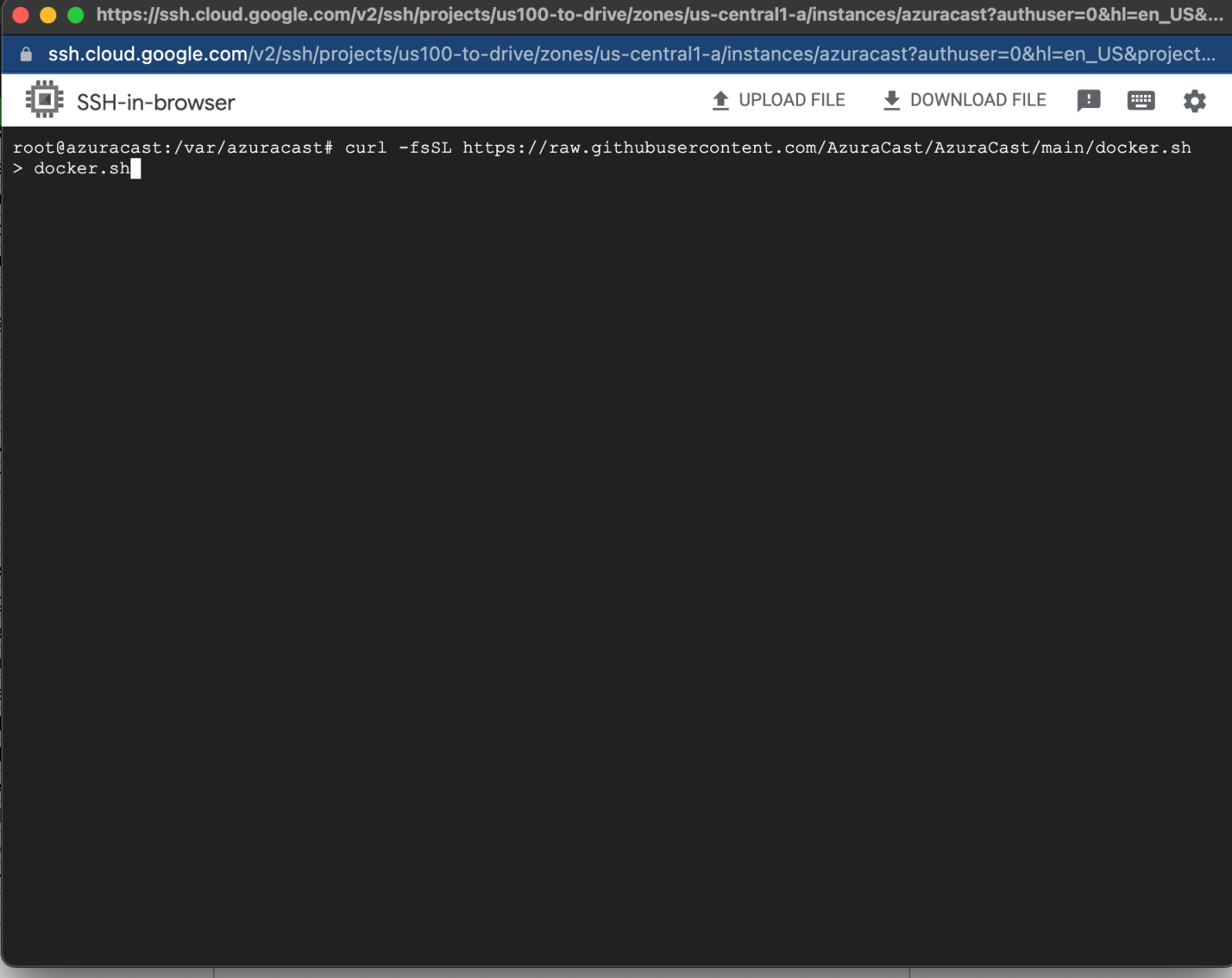This screenshot has width=1232, height=978.
Task: Click the curl -fsSL command line text
Action: point(768,147)
